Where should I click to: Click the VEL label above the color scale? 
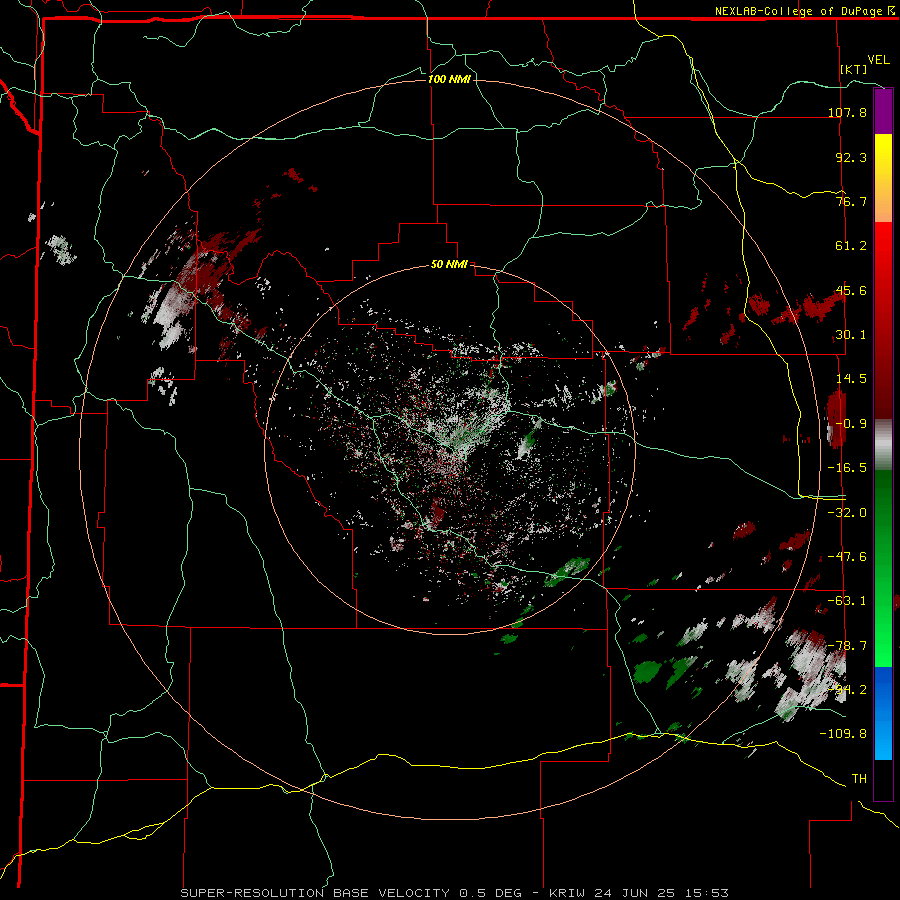point(878,60)
